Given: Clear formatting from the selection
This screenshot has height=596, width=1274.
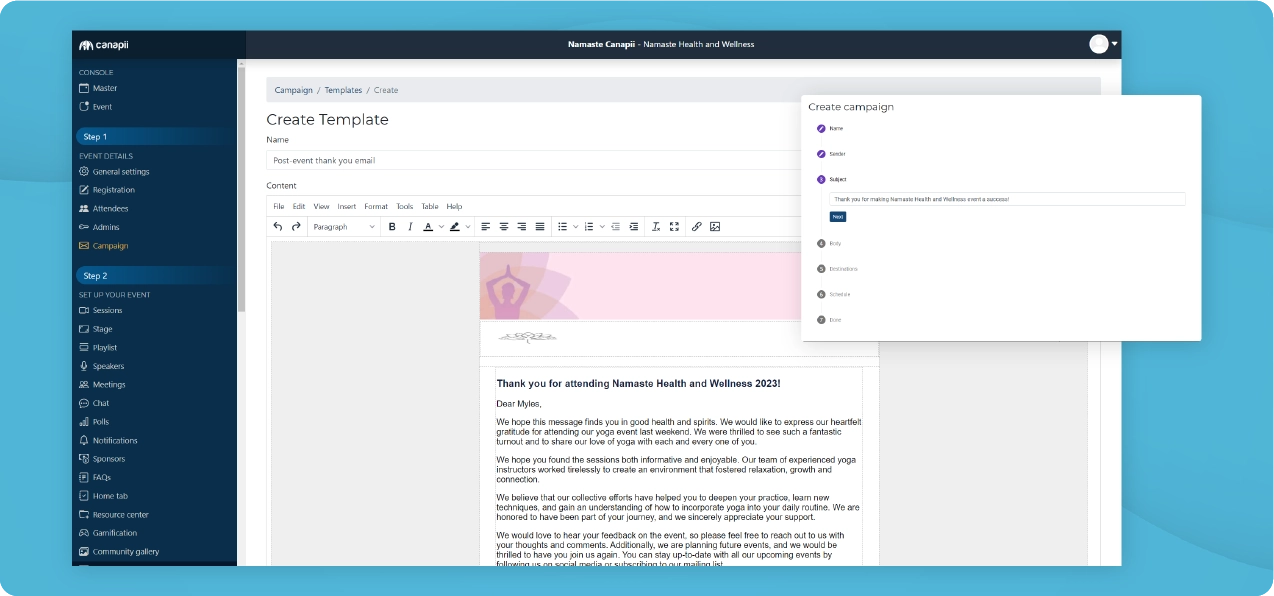Looking at the screenshot, I should [x=656, y=227].
